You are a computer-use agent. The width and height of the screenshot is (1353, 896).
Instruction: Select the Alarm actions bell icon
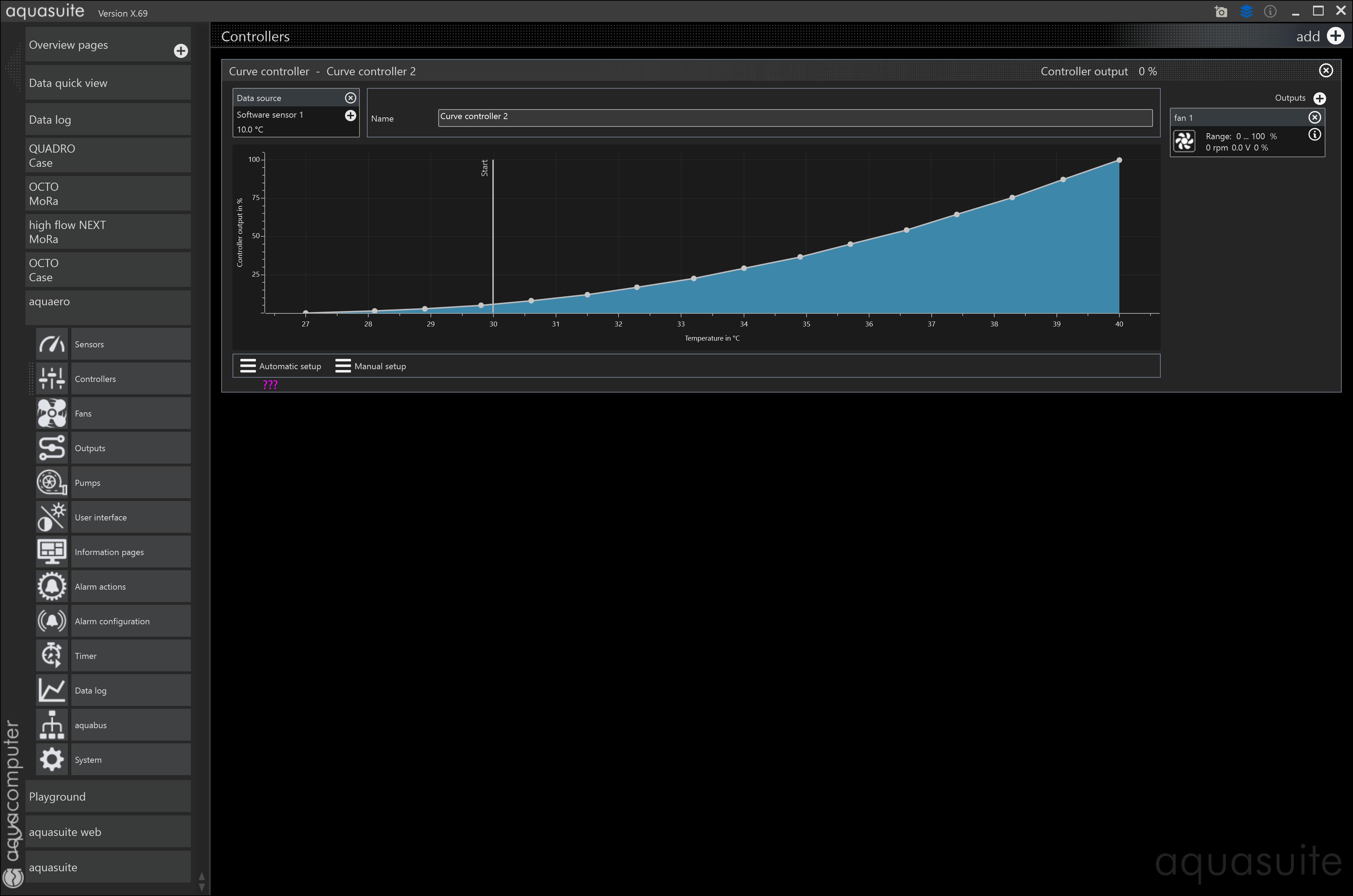coord(52,586)
